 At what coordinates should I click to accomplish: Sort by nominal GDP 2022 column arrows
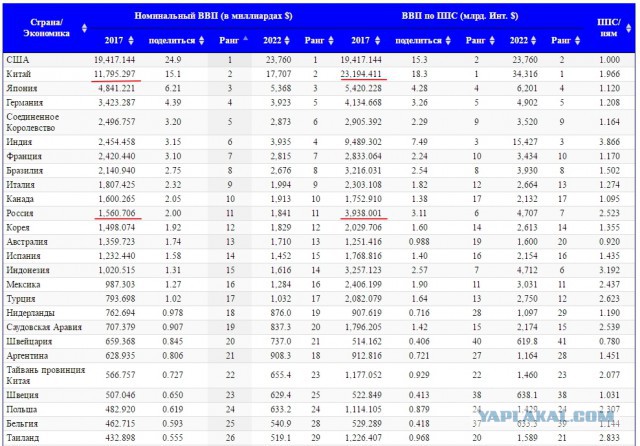pyautogui.click(x=287, y=40)
